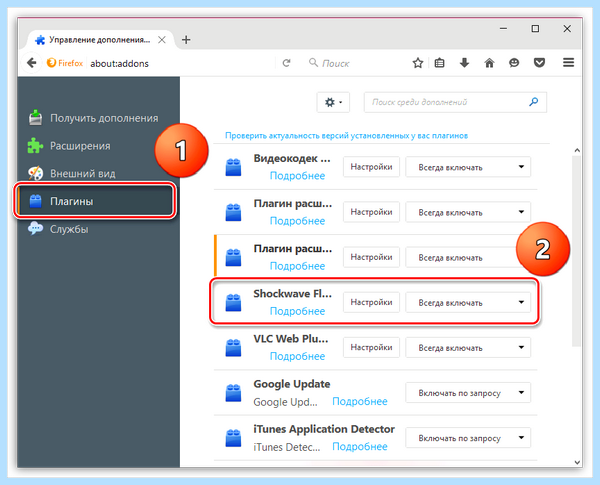Screen dimensions: 600x485
Task: Open first Плагин расш... activation dropdown
Action: point(468,212)
